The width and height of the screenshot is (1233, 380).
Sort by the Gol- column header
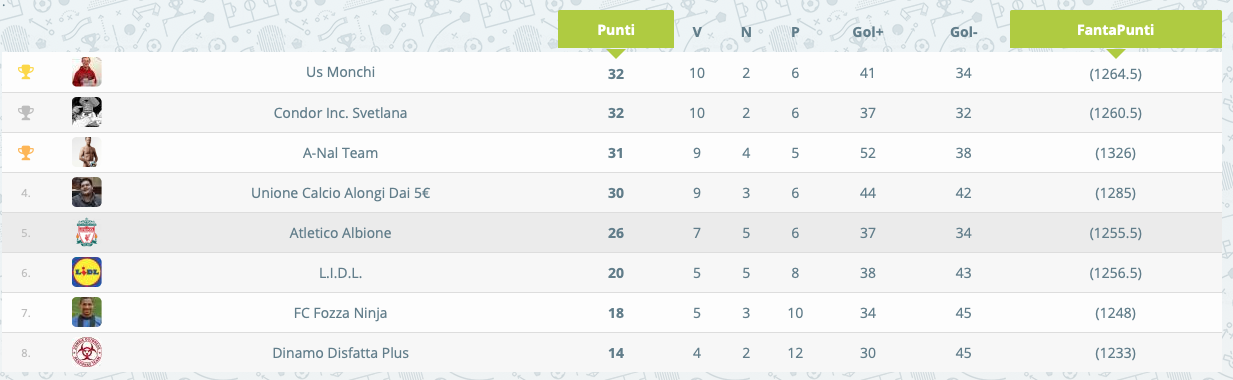[964, 31]
